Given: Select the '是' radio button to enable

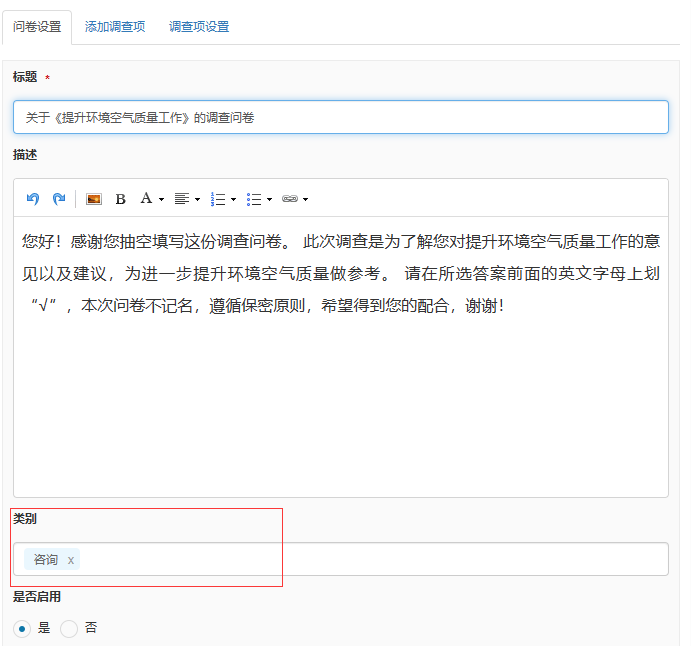Looking at the screenshot, I should (22, 629).
